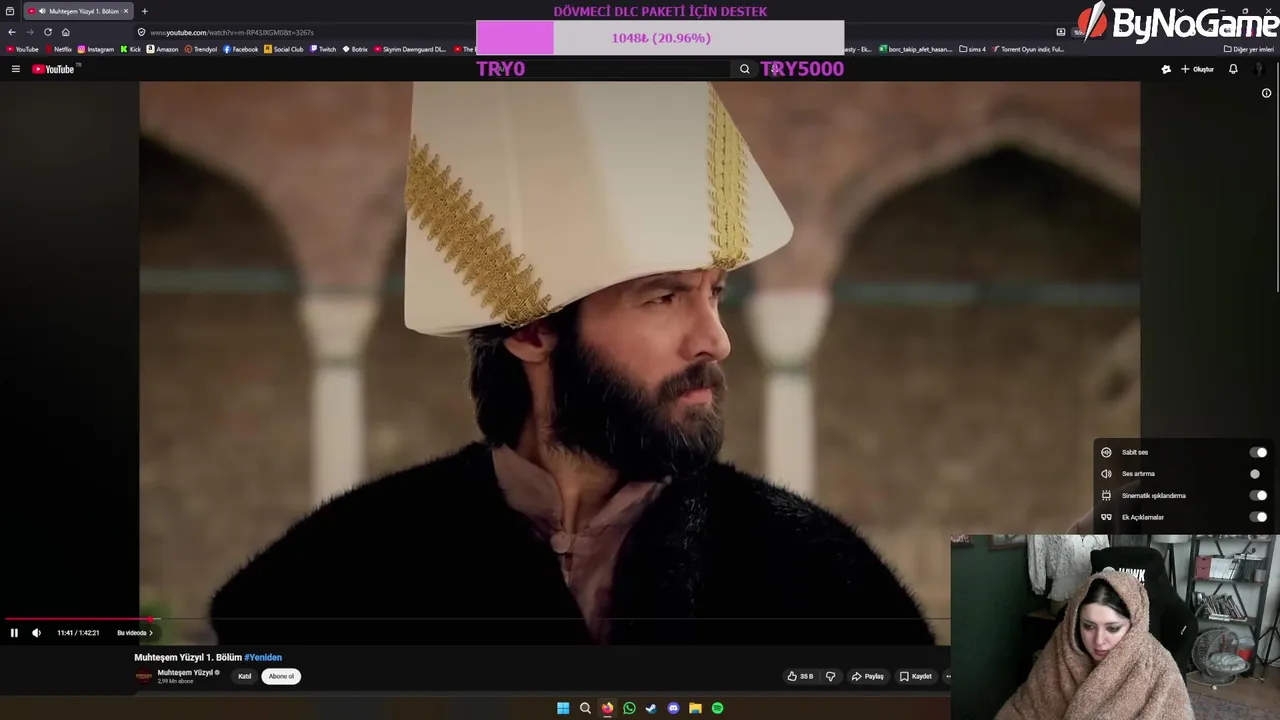Open File Explorer from the taskbar
The height and width of the screenshot is (720, 1280).
coord(695,708)
